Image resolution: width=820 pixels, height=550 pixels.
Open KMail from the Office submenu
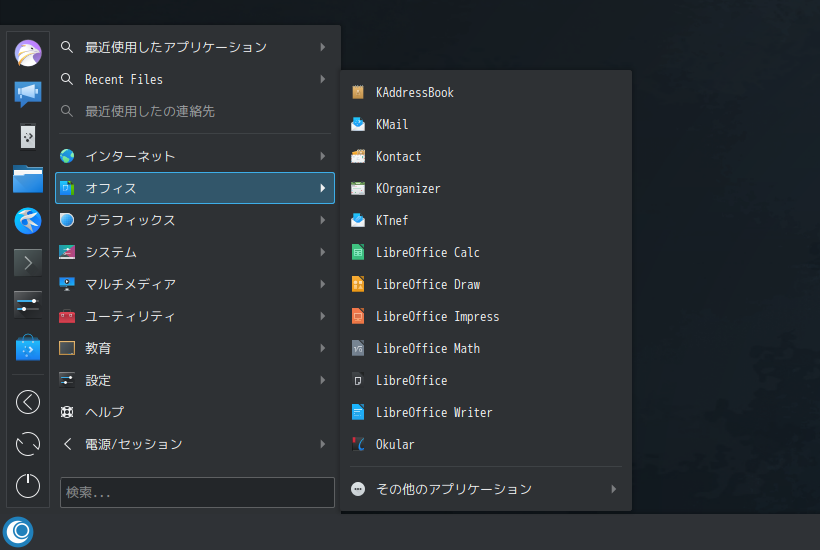point(484,124)
